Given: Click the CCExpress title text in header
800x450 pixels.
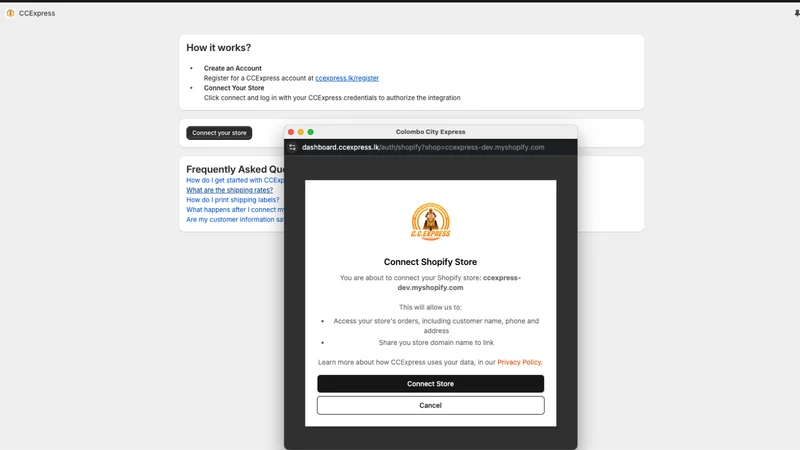Looking at the screenshot, I should pyautogui.click(x=37, y=13).
